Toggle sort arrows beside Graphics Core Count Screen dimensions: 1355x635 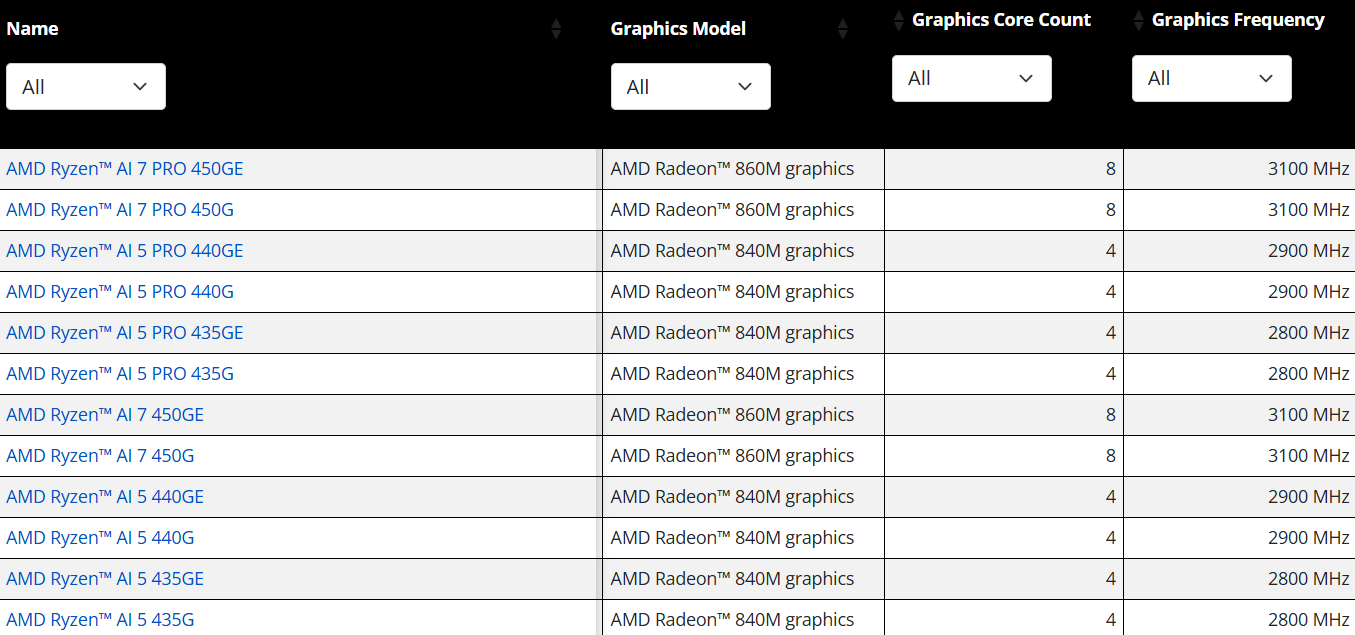(x=898, y=20)
